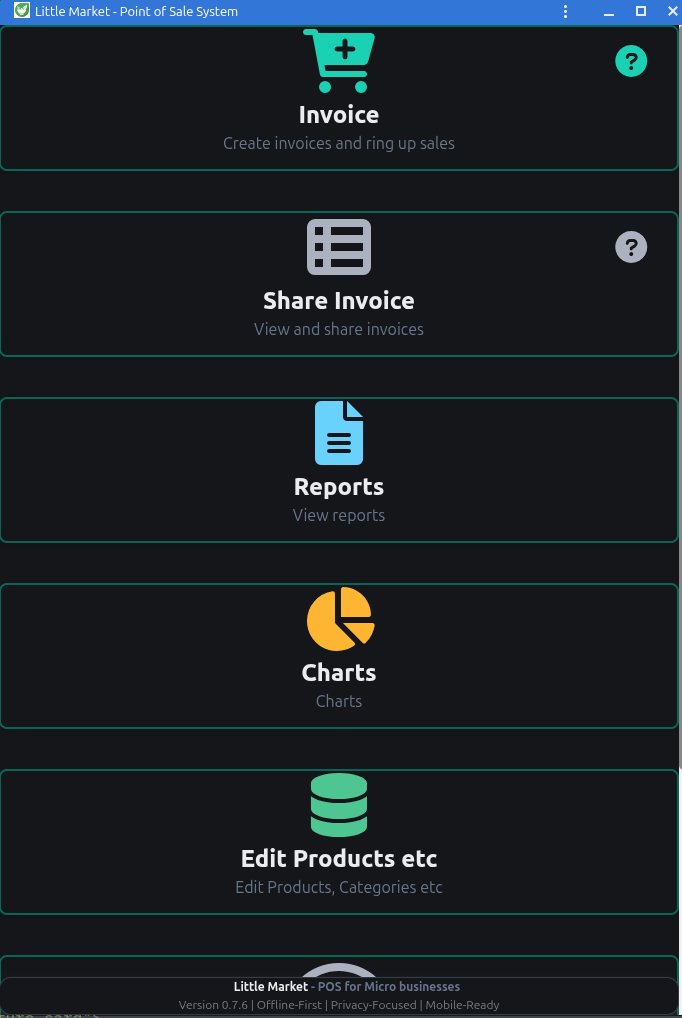Click the vertical scrollbar on right edge

click(x=680, y=396)
